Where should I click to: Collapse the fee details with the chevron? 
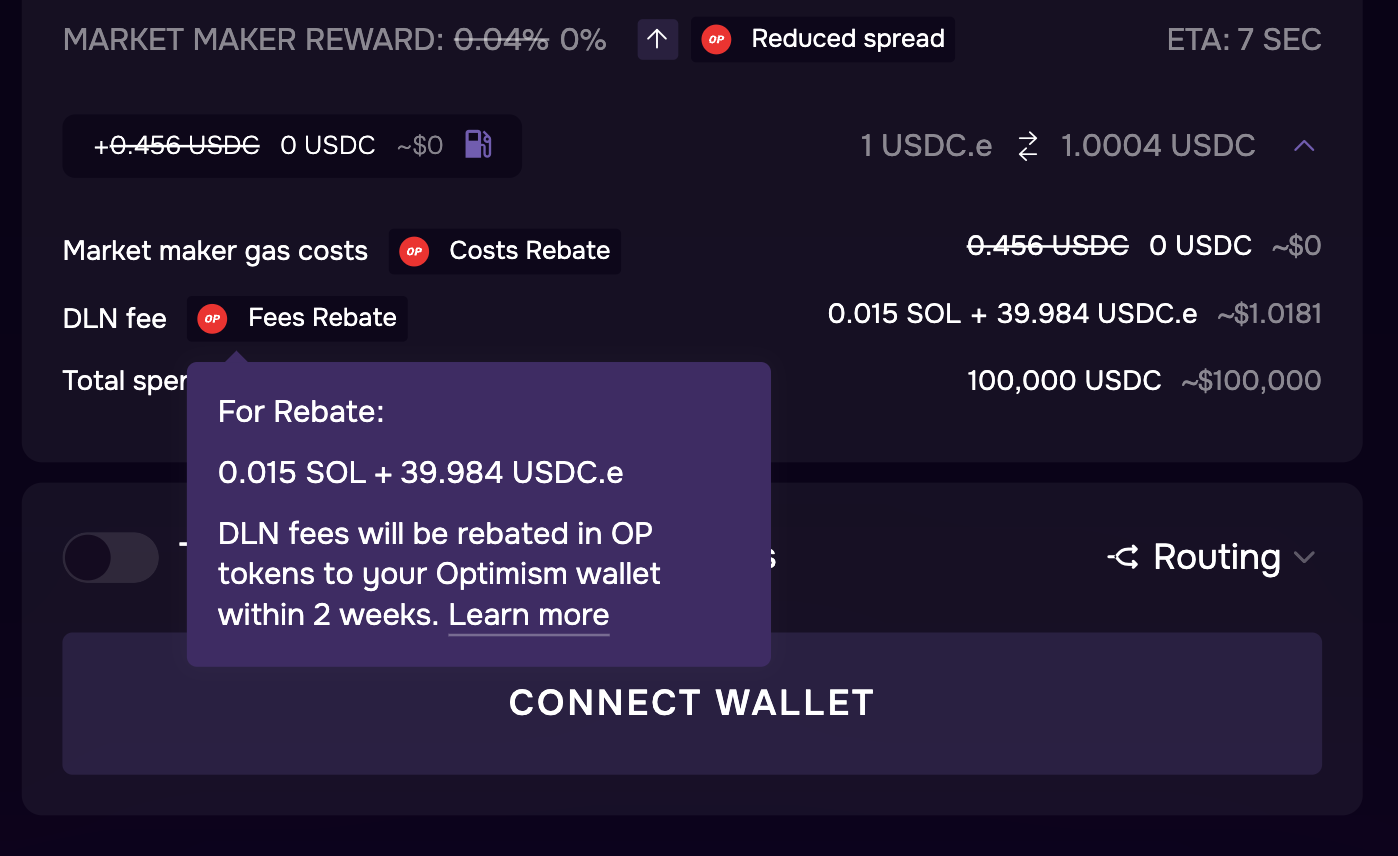1303,146
